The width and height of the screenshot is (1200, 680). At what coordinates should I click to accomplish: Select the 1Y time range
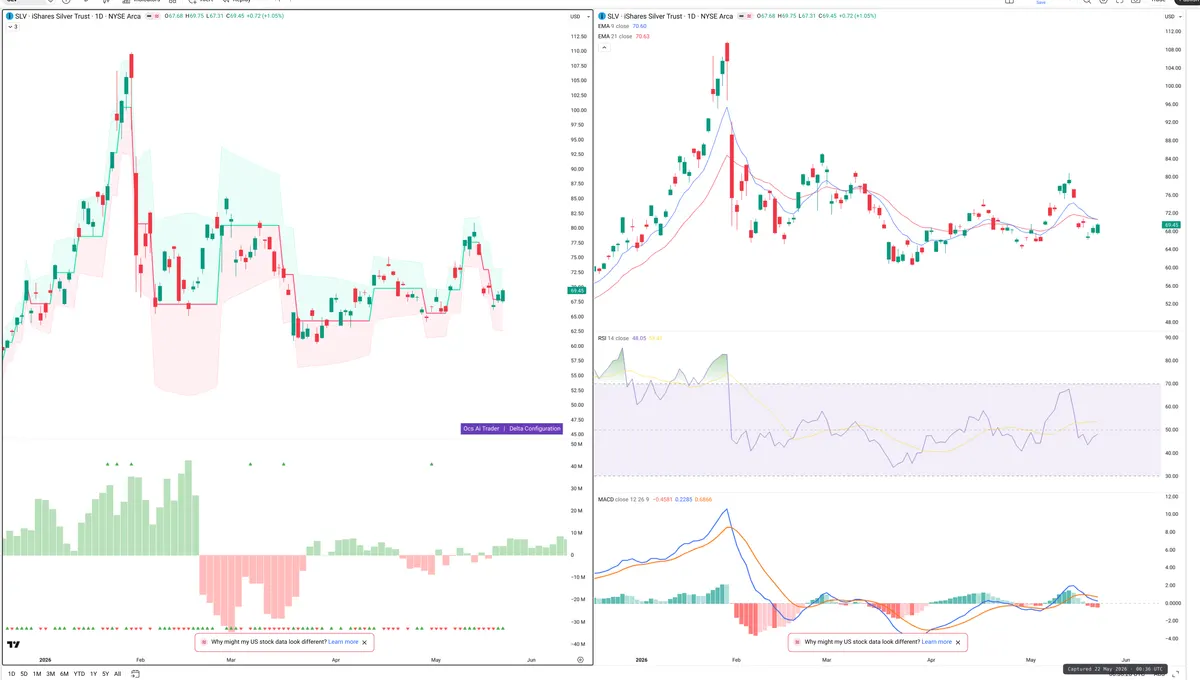[93, 674]
